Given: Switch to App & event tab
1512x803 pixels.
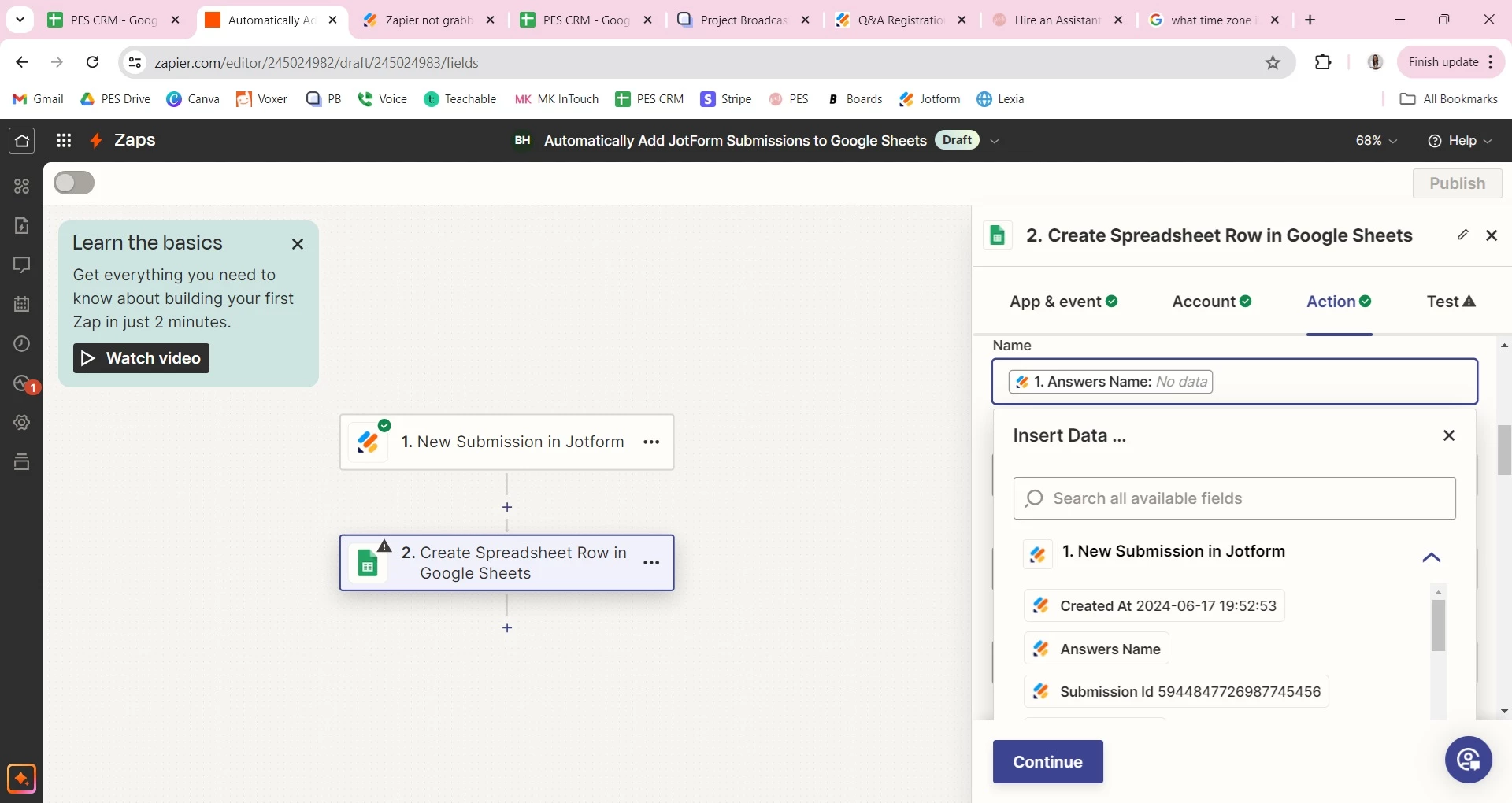Looking at the screenshot, I should 1063,302.
